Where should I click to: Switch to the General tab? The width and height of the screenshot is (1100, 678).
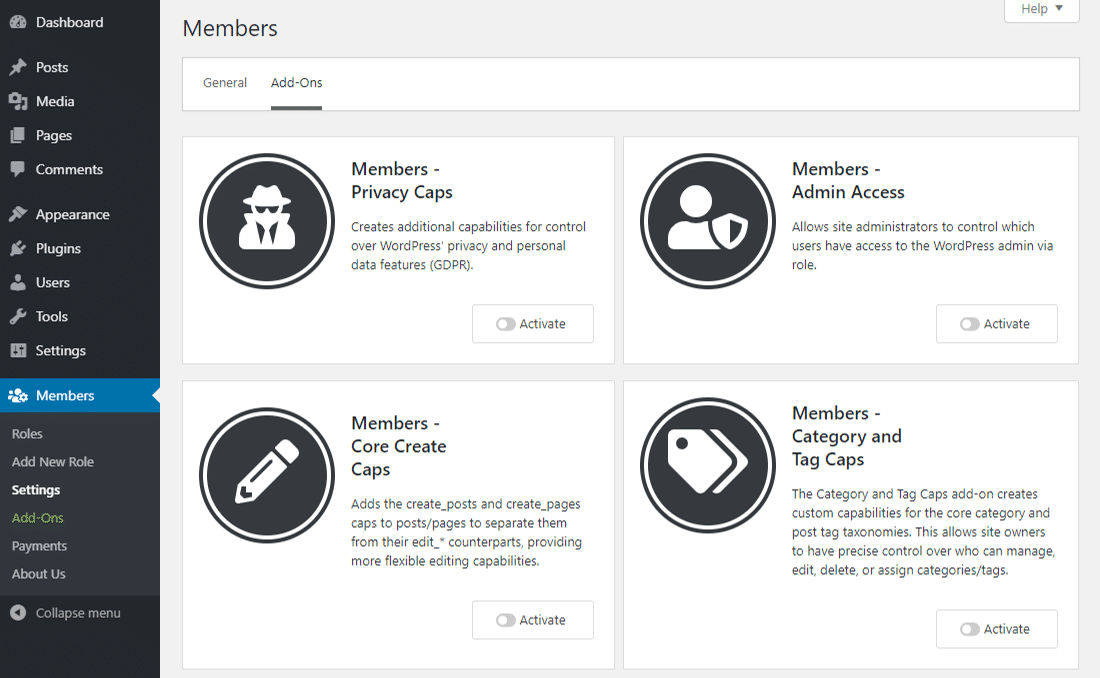(224, 83)
